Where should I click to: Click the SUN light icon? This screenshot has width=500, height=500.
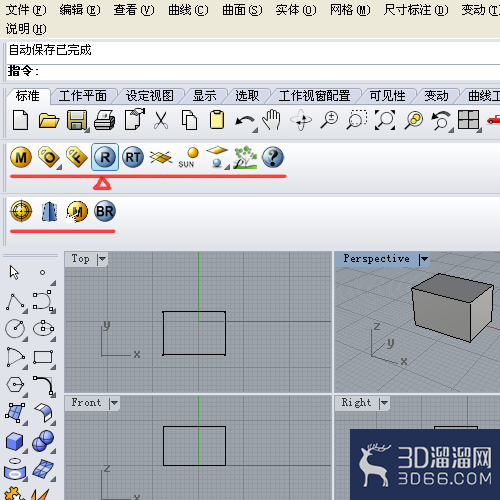pos(188,157)
